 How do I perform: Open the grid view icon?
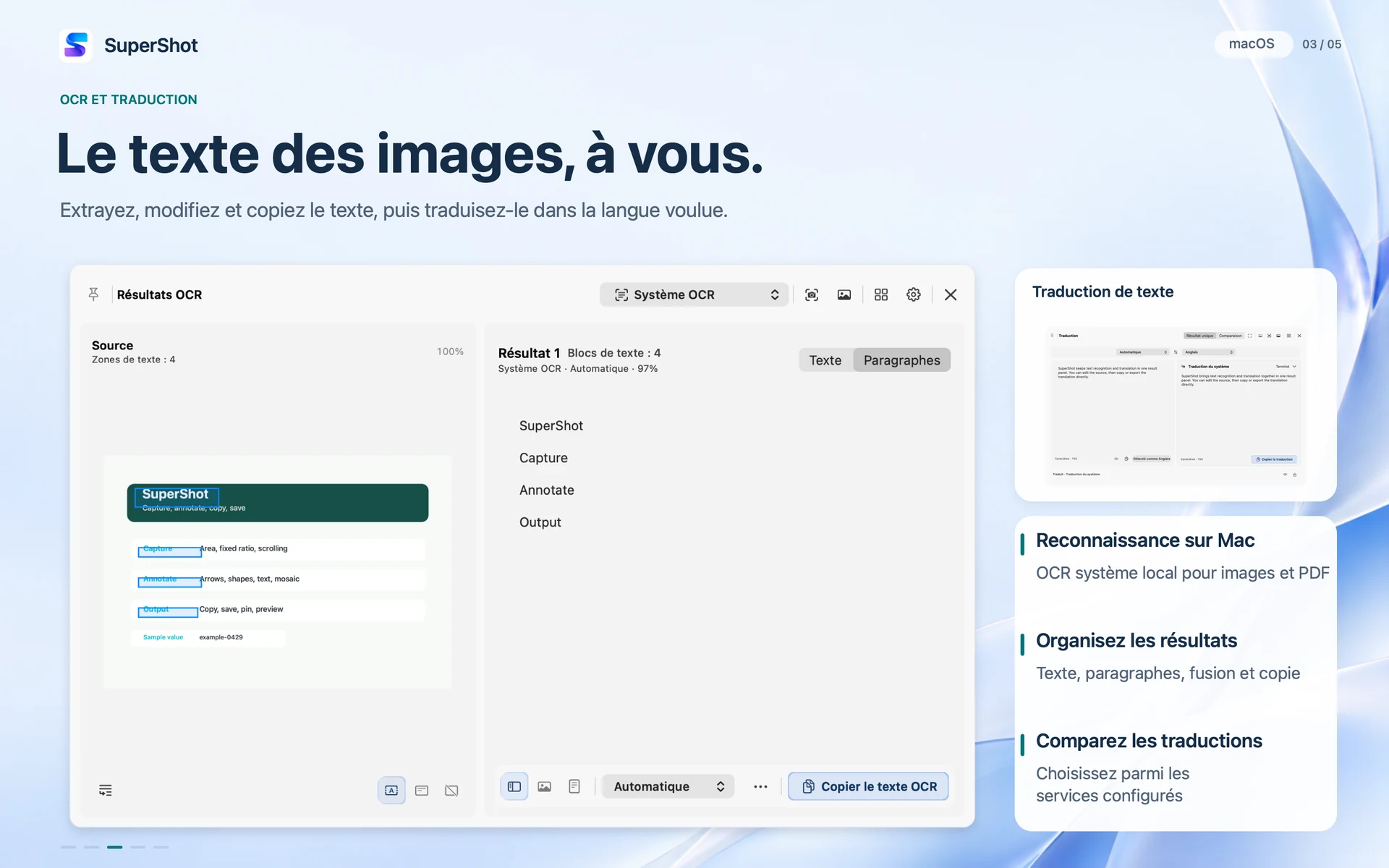(x=881, y=294)
